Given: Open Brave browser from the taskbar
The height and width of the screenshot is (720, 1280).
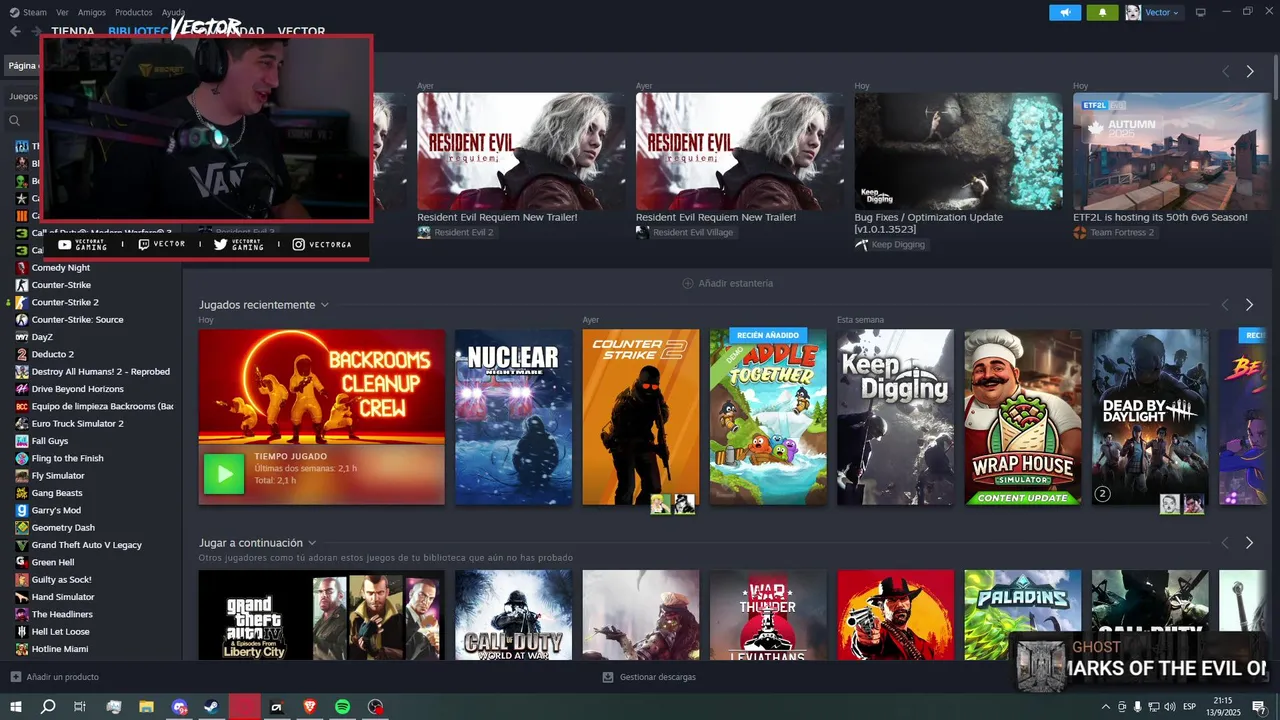Looking at the screenshot, I should [309, 707].
